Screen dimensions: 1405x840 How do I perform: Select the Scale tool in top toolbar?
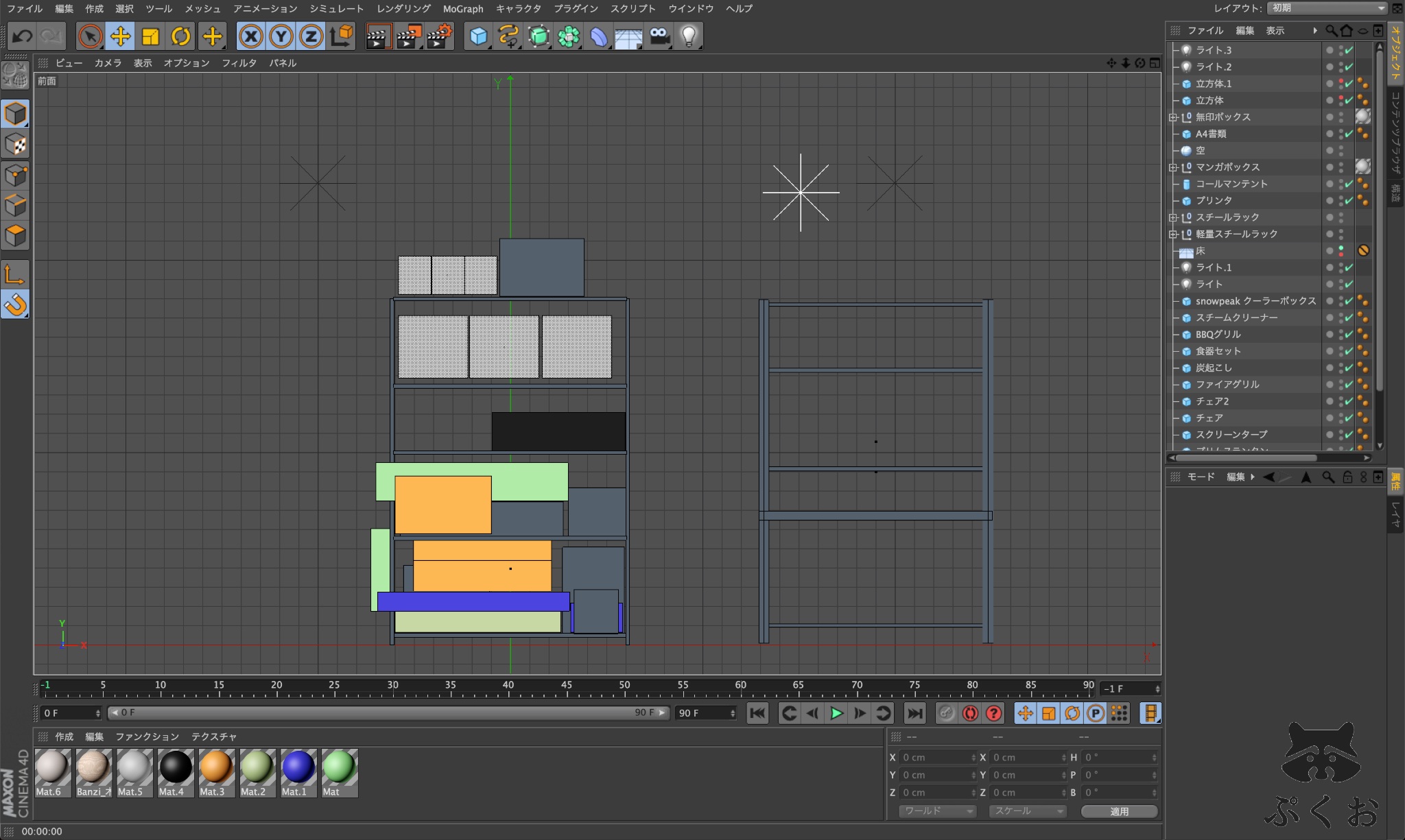150,36
